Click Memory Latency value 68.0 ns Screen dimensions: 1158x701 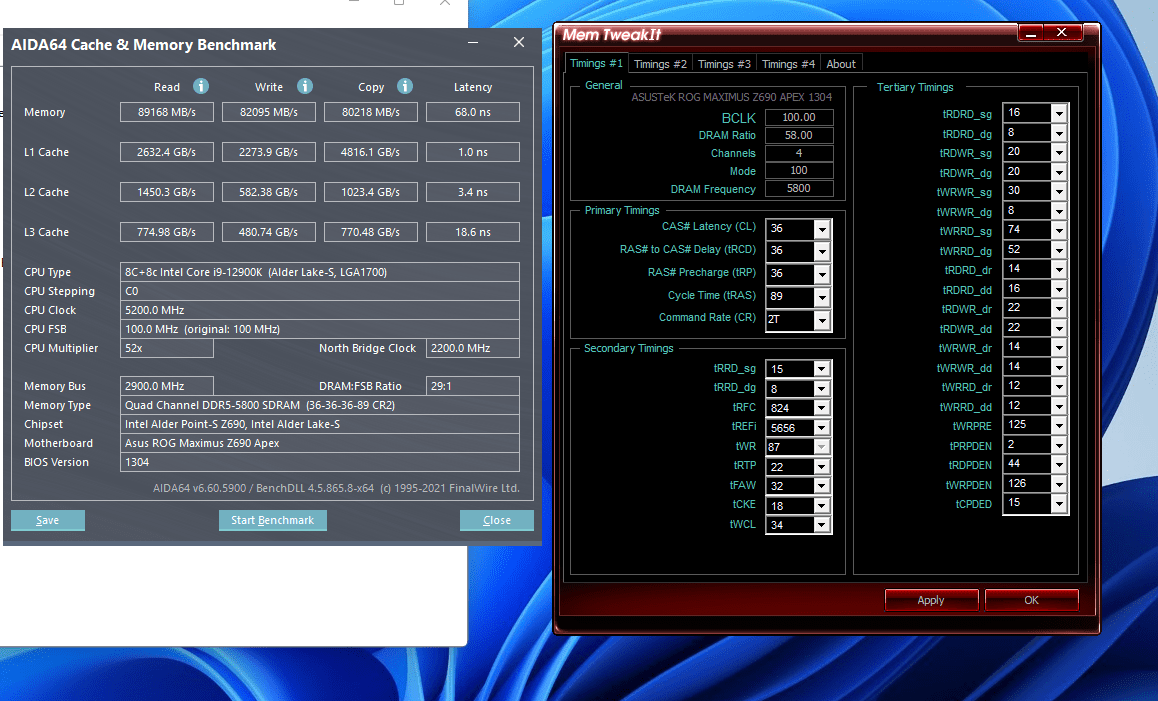pos(473,112)
